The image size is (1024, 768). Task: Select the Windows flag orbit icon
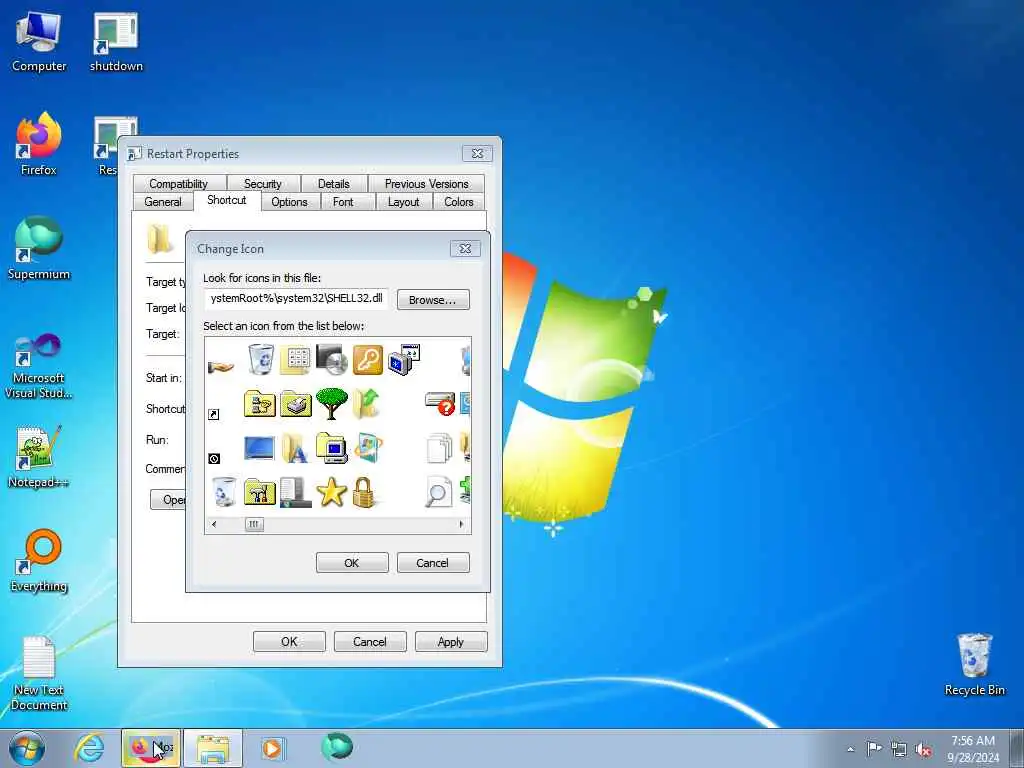click(368, 448)
